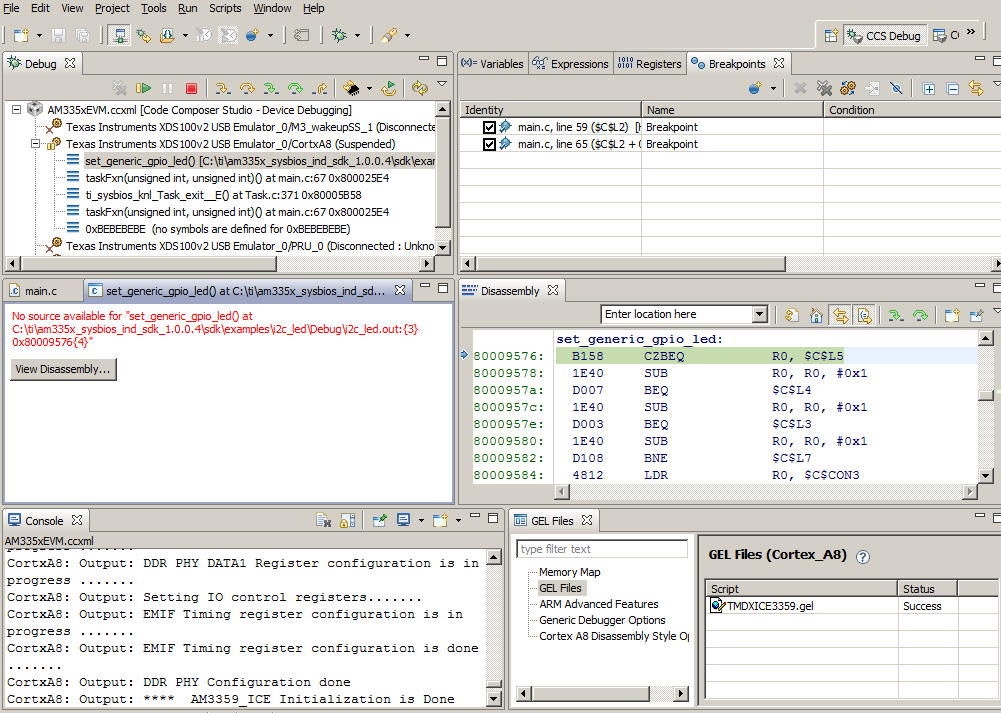Click the type filter text field
Screen dimensions: 1001x713
point(602,549)
